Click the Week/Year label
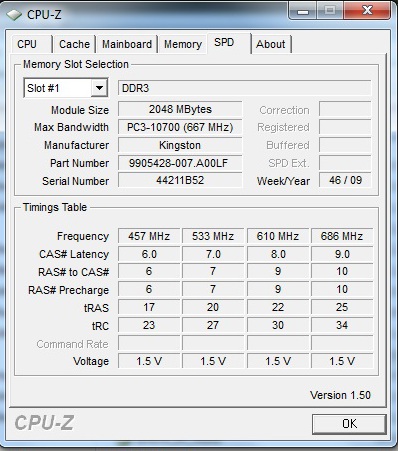Screen dimensions: 398x451 (283, 181)
